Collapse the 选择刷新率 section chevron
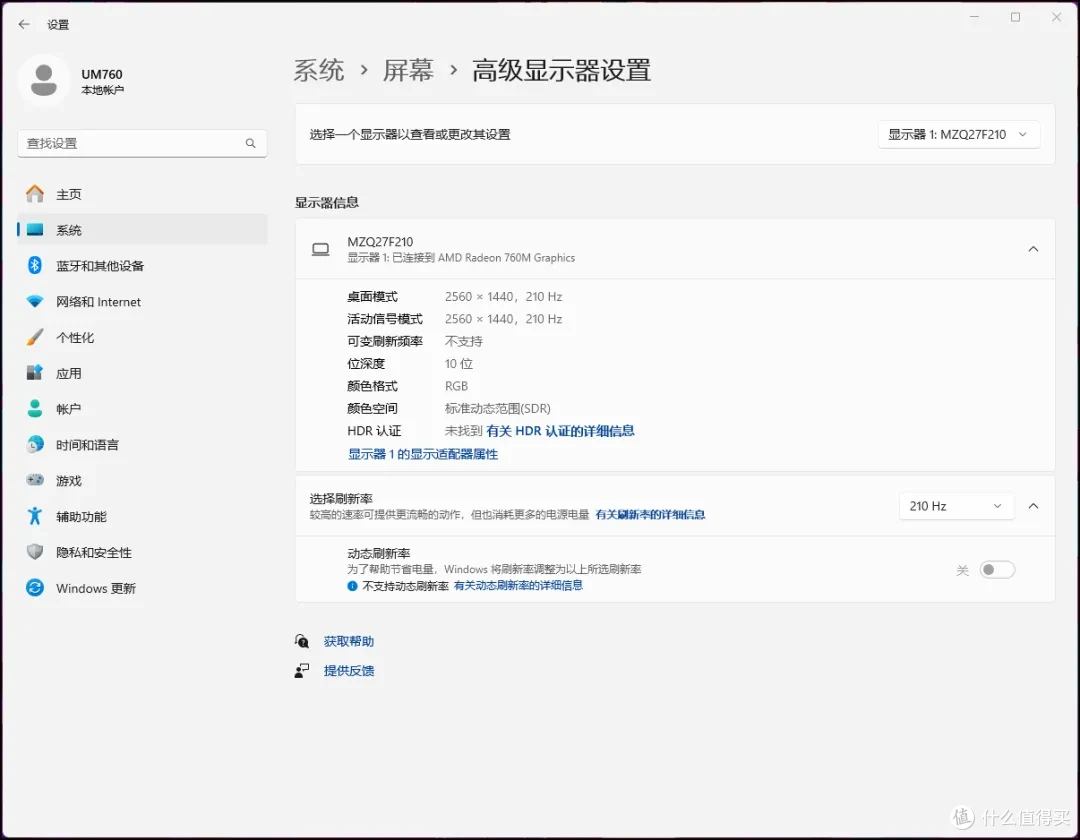 (1033, 506)
